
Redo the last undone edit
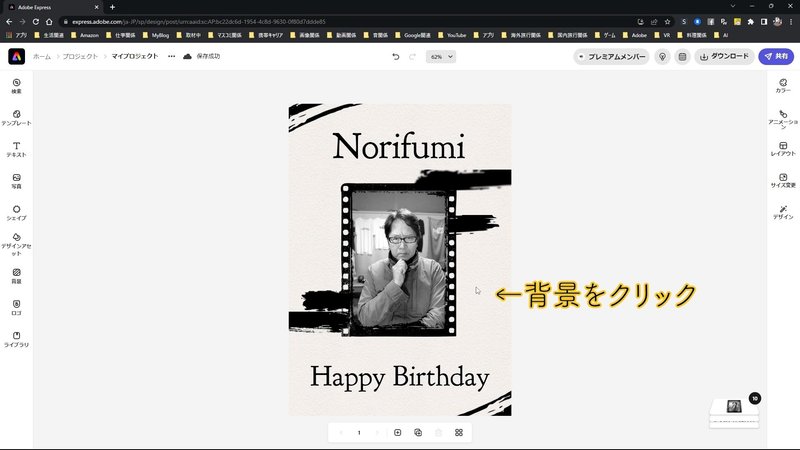tap(412, 57)
